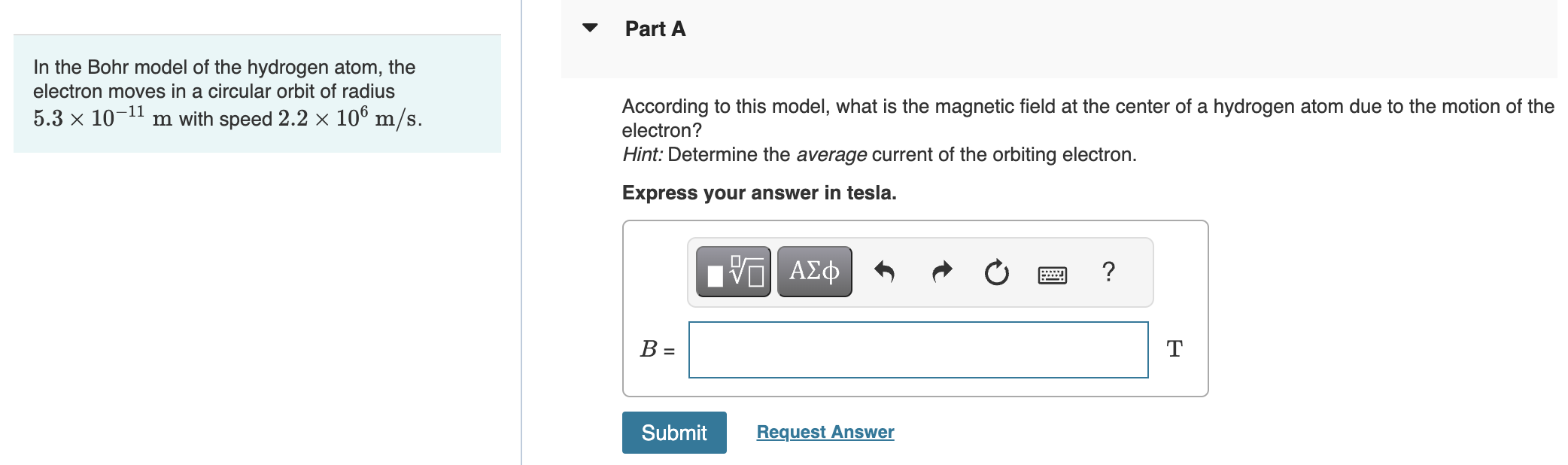Open the Greek symbols ΑΣφ menu
Image resolution: width=1568 pixels, height=465 pixels.
(x=814, y=272)
